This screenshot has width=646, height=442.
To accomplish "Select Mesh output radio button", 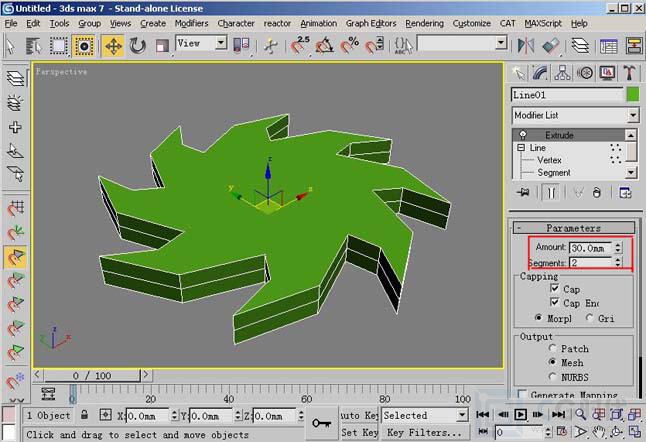I will pyautogui.click(x=552, y=362).
